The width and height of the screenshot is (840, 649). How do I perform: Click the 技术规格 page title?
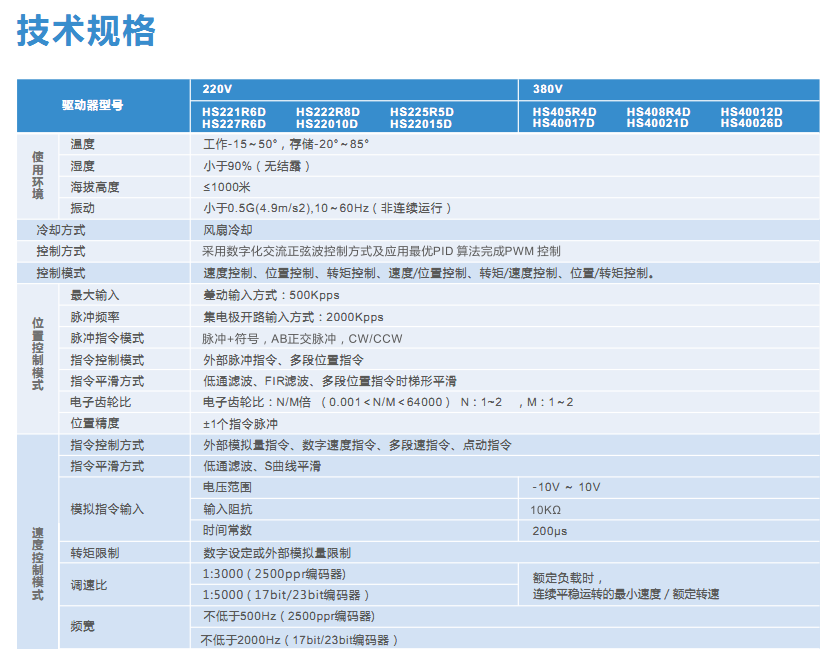[87, 32]
